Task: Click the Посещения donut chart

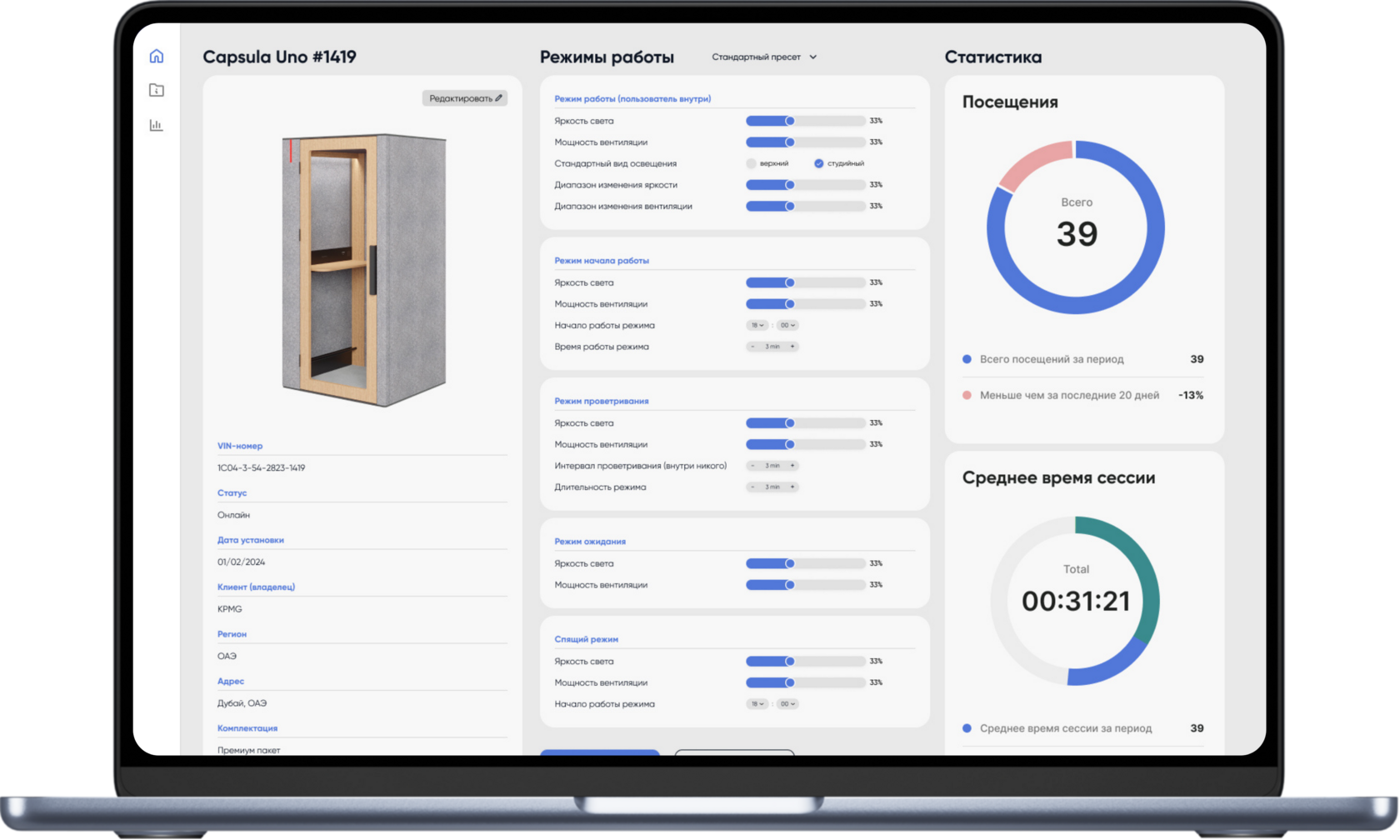Action: (1076, 227)
